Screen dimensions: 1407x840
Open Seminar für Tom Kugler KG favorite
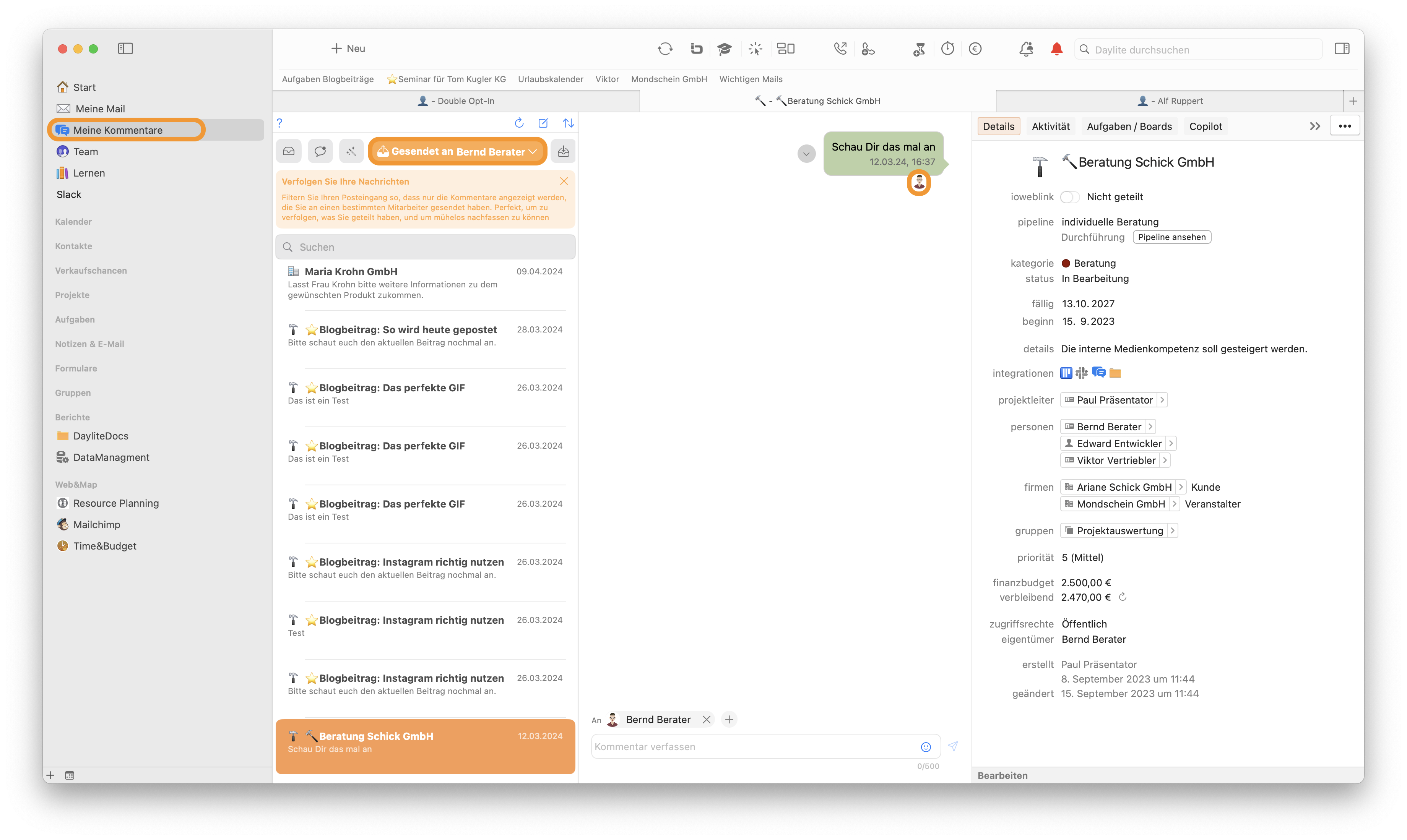point(446,79)
